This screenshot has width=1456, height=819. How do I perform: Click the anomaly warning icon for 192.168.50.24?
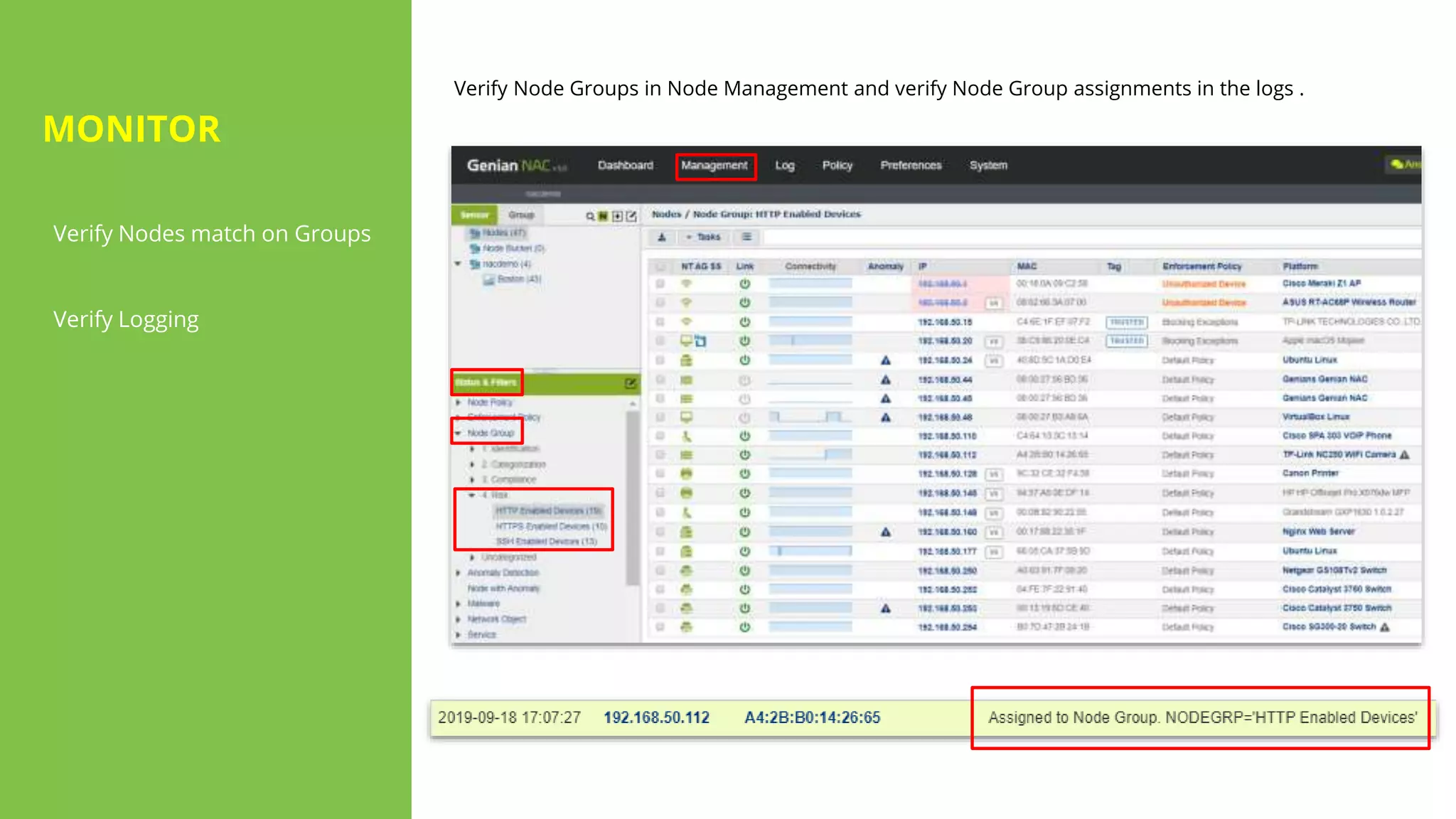pos(886,360)
